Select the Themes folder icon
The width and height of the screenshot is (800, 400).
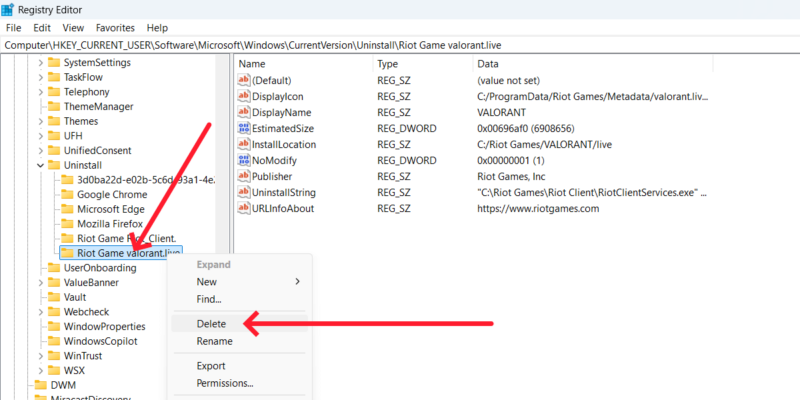pyautogui.click(x=54, y=121)
